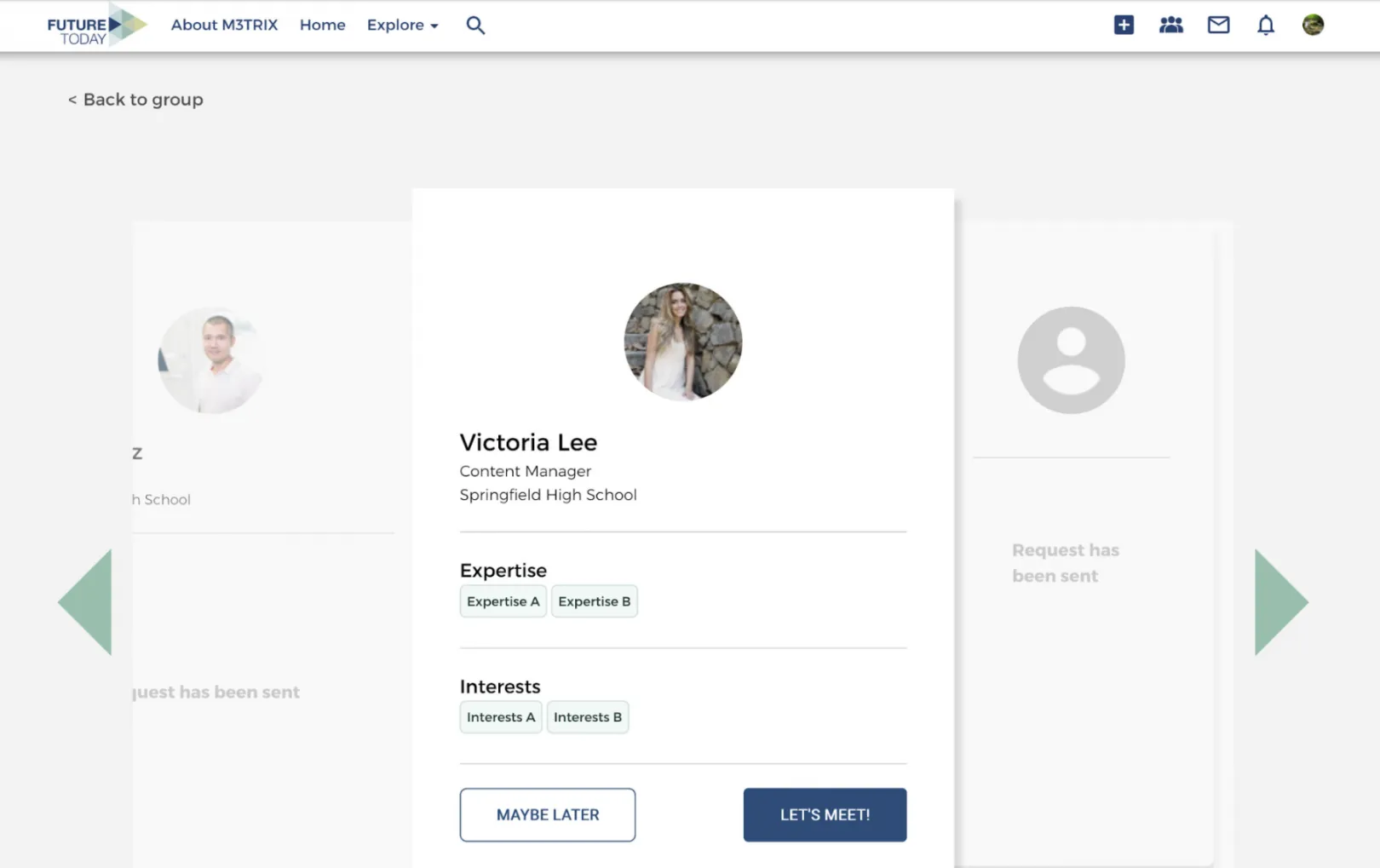This screenshot has height=868, width=1380.
Task: Go to Home in navigation
Action: coord(322,26)
